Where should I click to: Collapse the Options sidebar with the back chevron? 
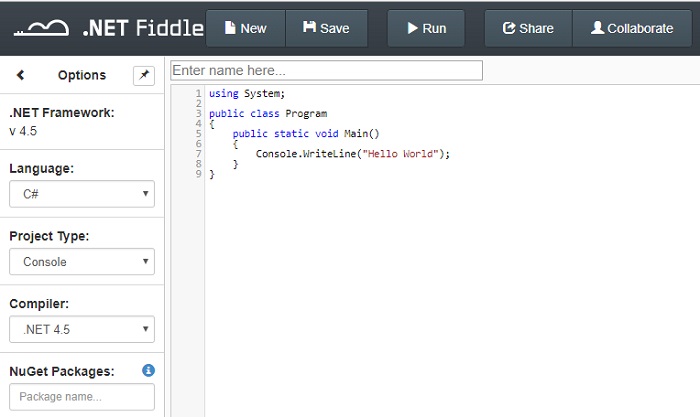(21, 75)
